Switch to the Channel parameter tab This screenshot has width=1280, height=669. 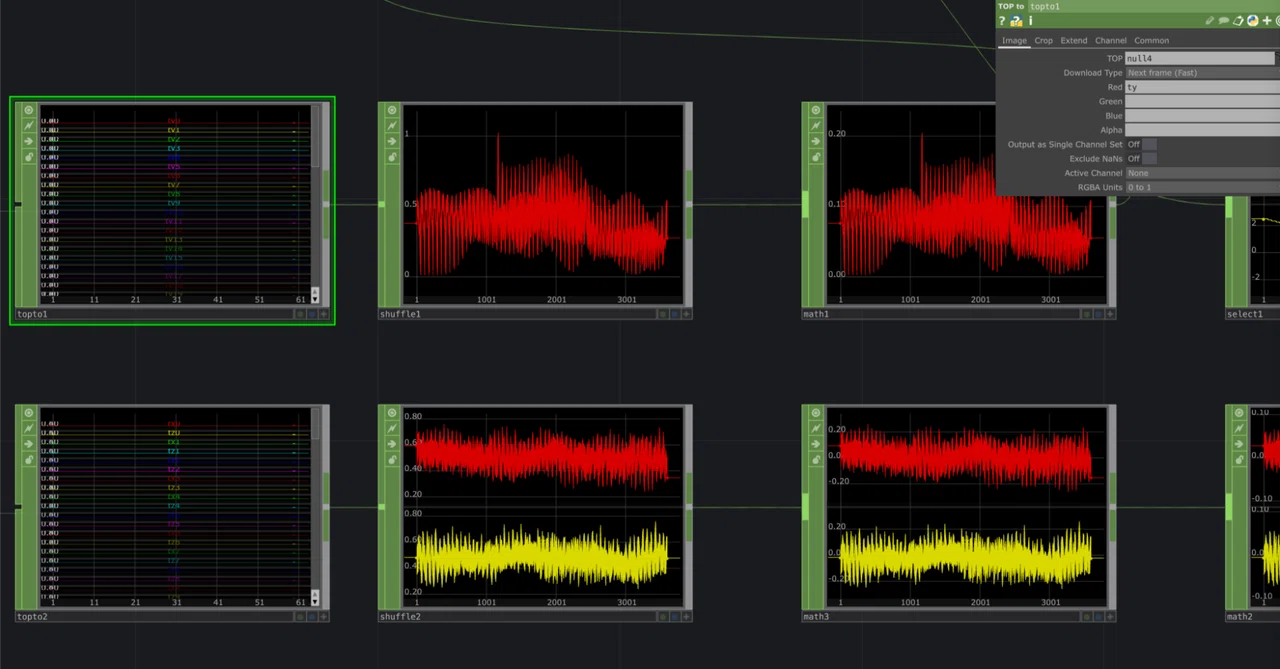tap(1110, 41)
